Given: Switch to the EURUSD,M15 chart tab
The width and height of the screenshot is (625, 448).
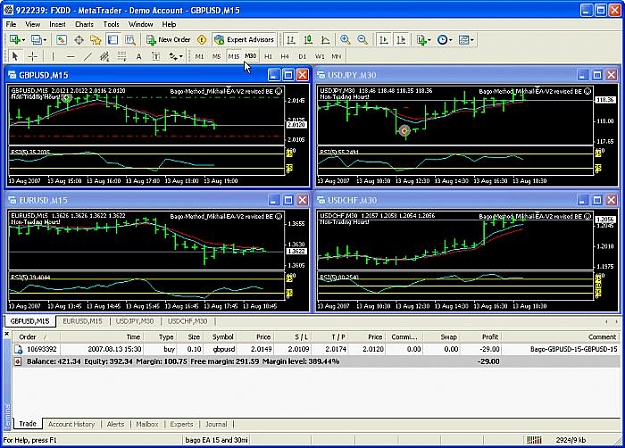Looking at the screenshot, I should (x=83, y=321).
